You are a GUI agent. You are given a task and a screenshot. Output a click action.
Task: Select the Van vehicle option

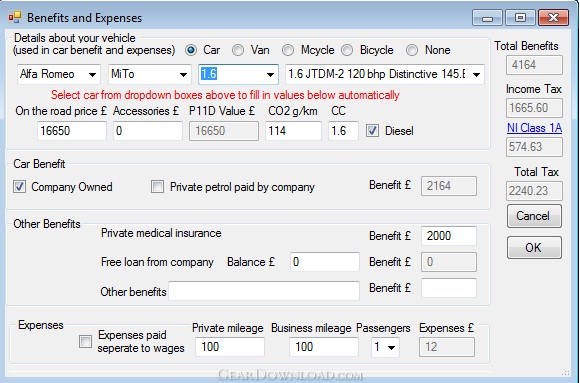(238, 50)
